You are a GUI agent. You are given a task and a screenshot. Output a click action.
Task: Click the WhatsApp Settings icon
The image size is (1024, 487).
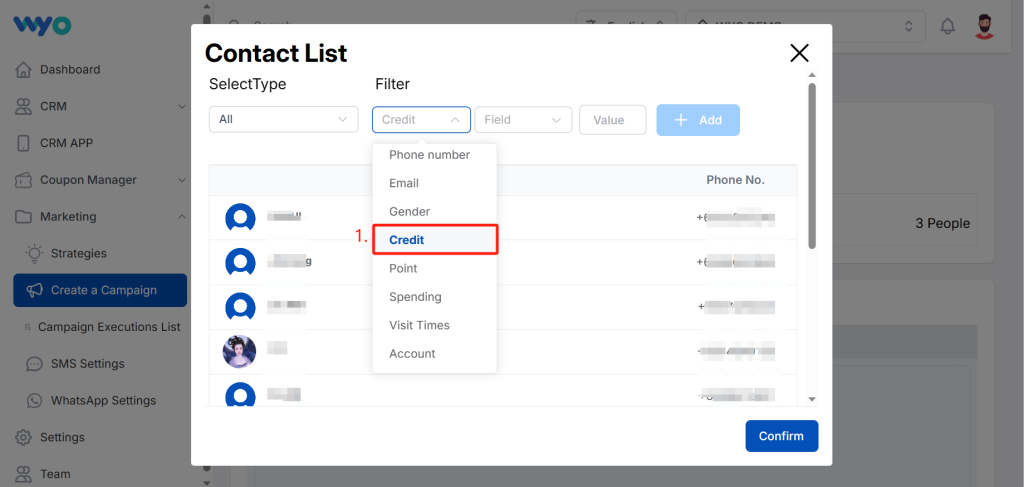tap(34, 400)
